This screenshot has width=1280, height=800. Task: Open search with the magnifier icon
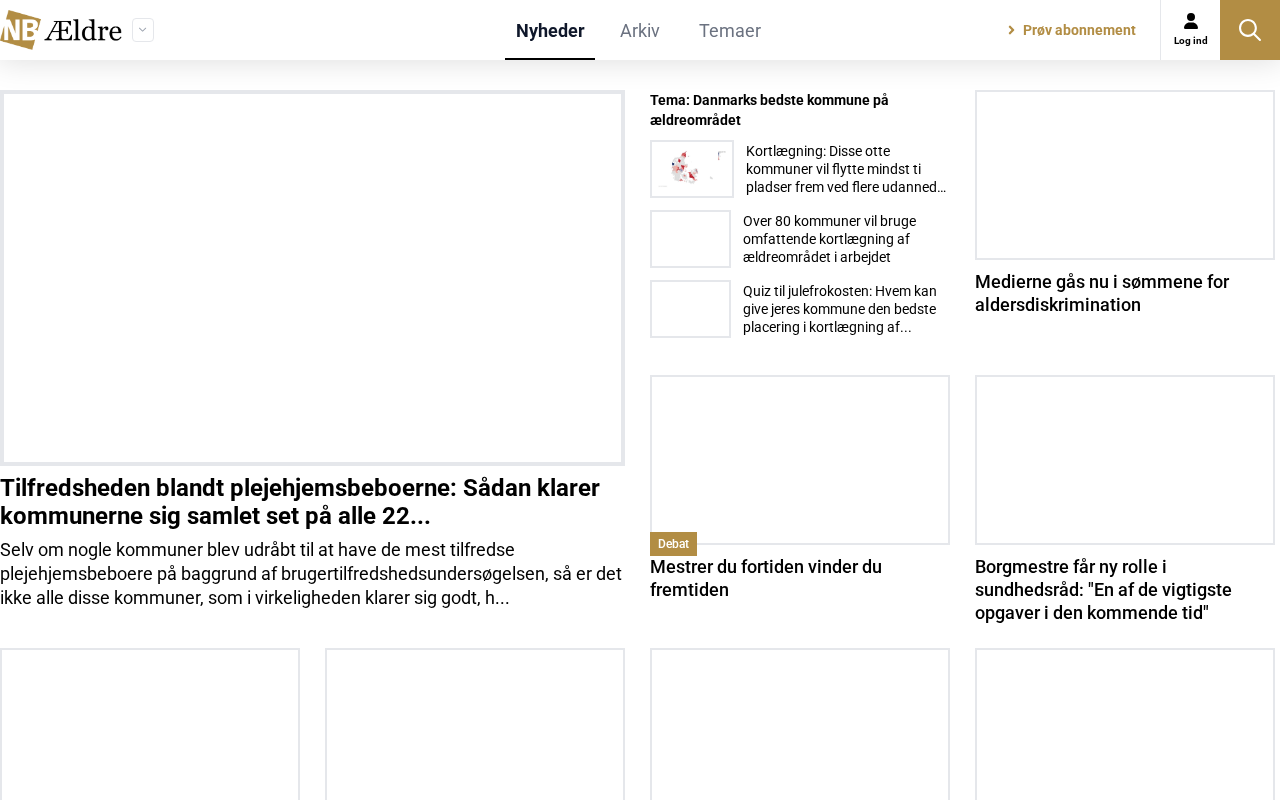[x=1250, y=30]
